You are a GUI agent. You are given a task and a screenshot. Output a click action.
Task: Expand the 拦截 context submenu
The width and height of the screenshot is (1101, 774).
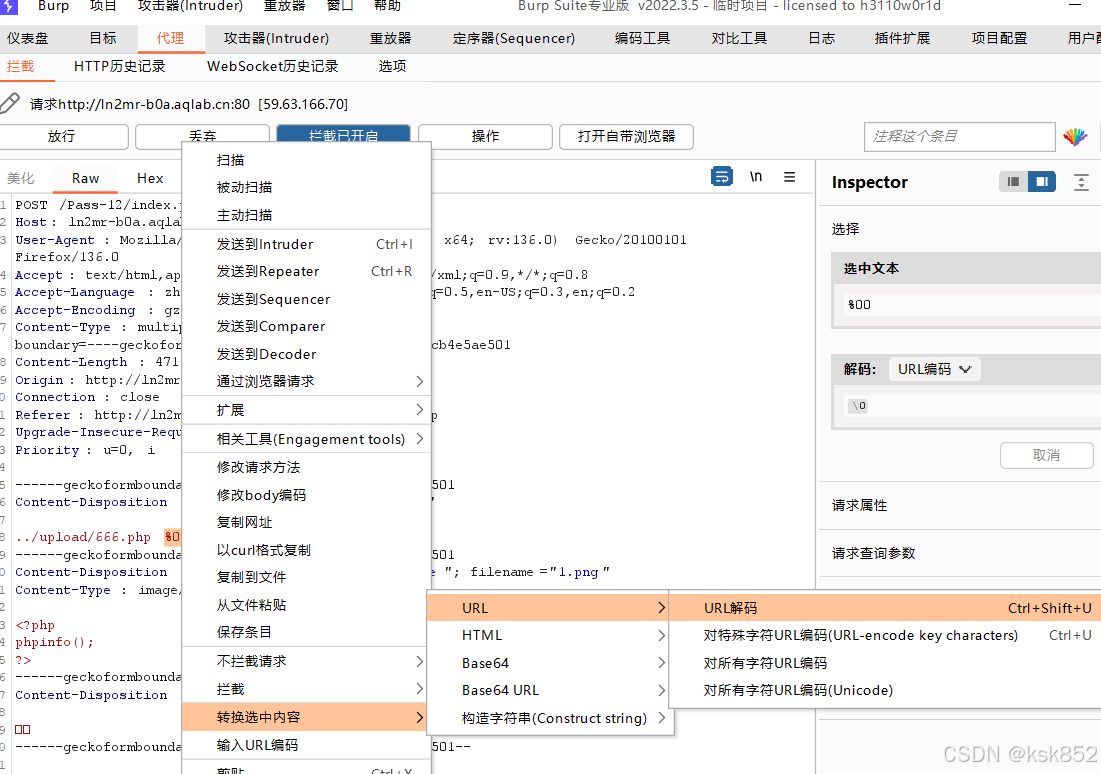(x=306, y=689)
